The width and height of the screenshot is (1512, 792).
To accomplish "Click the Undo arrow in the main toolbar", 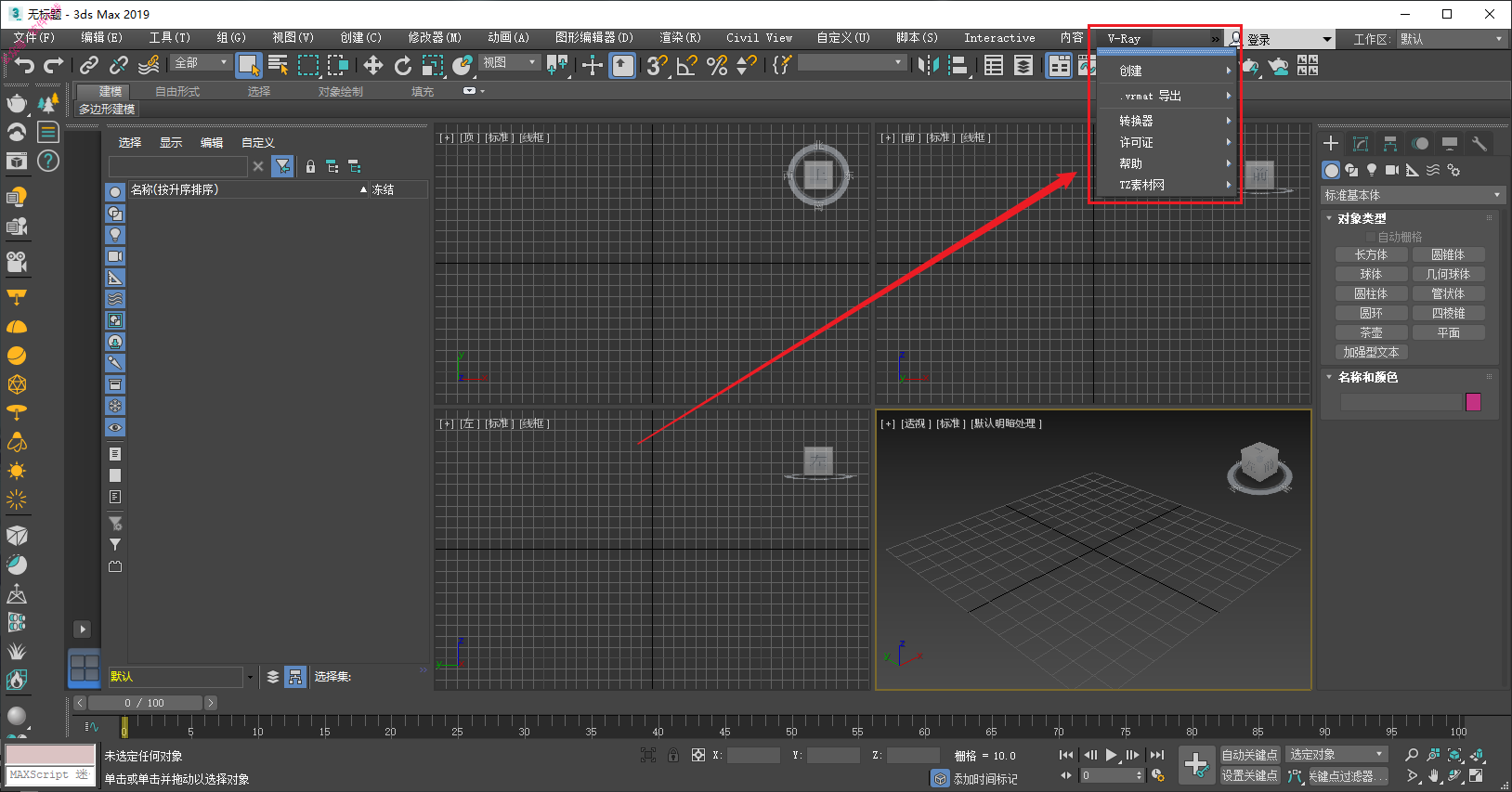I will 24,65.
